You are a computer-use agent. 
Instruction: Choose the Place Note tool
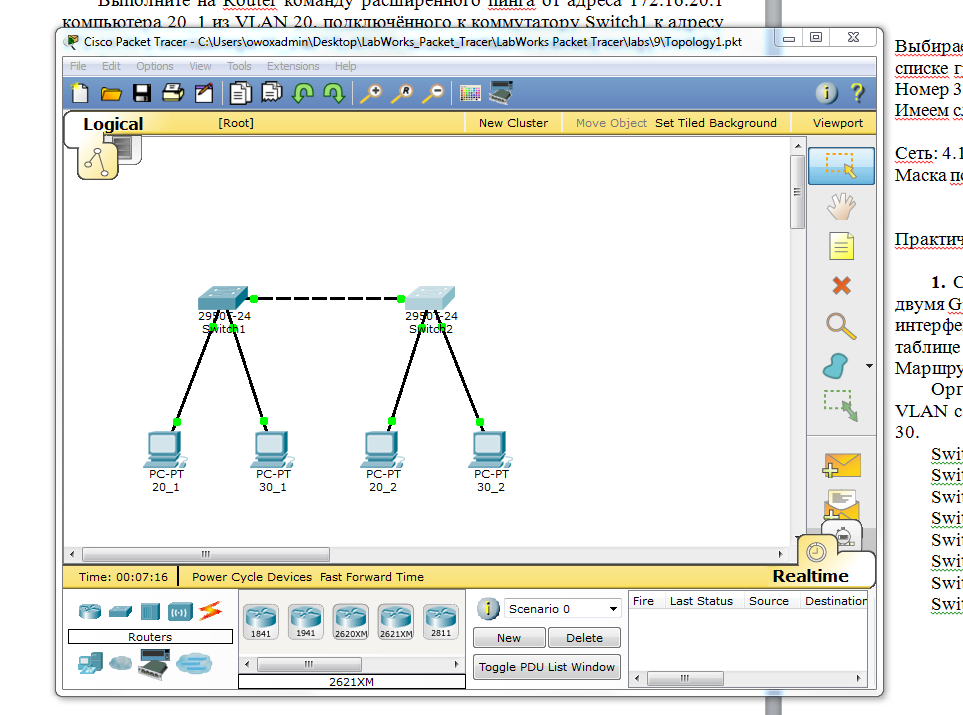coord(841,246)
